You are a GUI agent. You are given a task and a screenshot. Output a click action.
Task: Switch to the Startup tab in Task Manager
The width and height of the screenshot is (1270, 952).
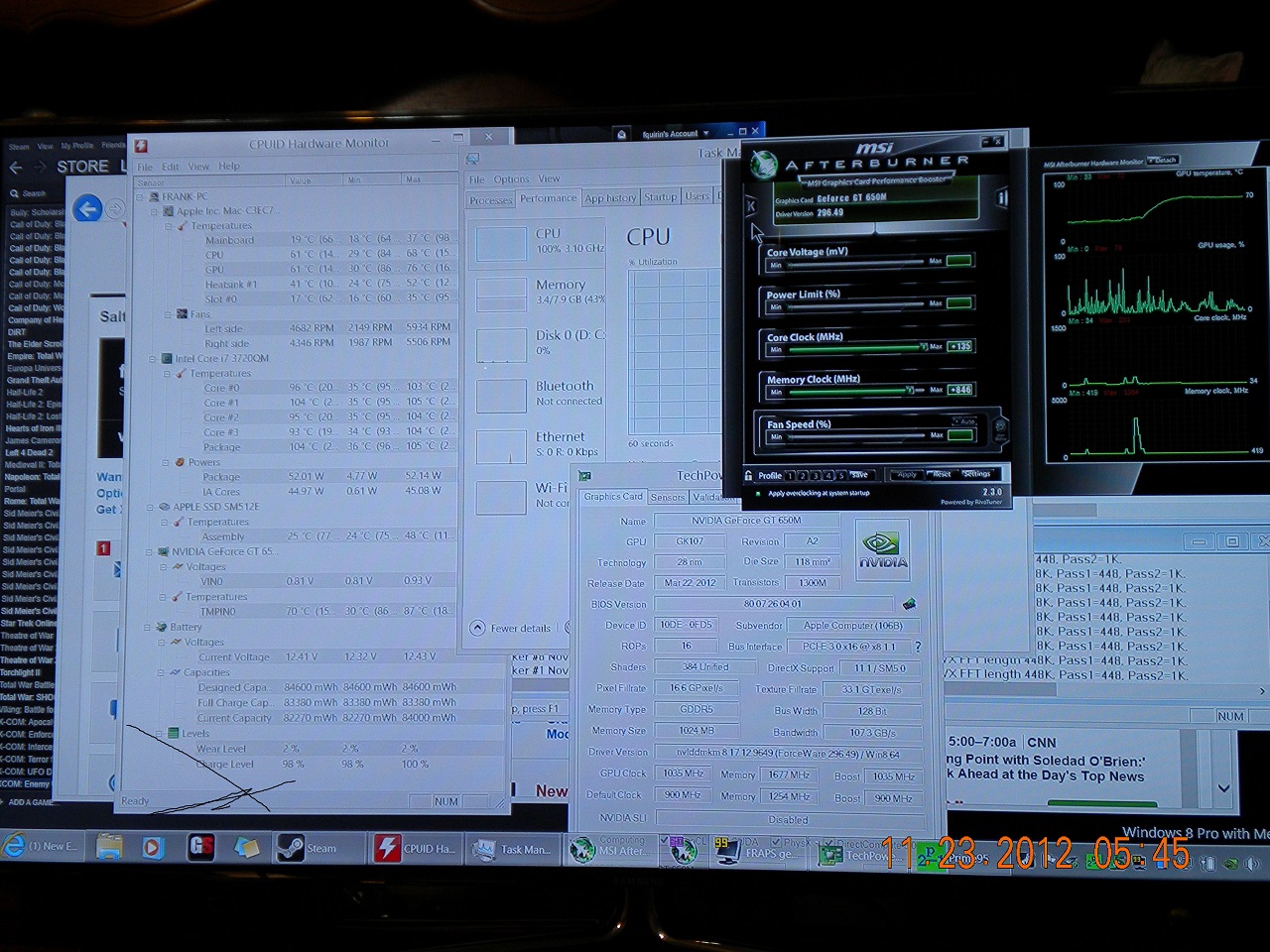point(660,197)
